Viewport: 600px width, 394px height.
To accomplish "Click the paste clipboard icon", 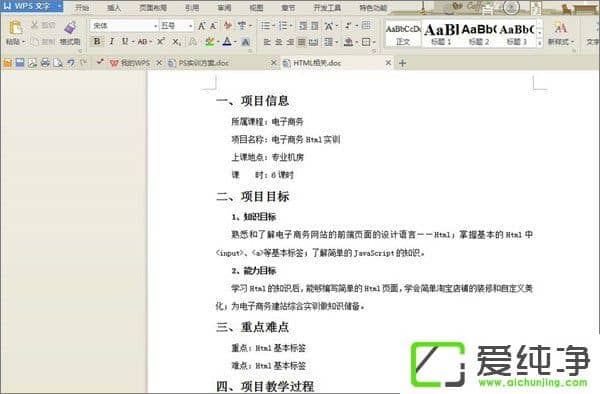I will pyautogui.click(x=15, y=28).
